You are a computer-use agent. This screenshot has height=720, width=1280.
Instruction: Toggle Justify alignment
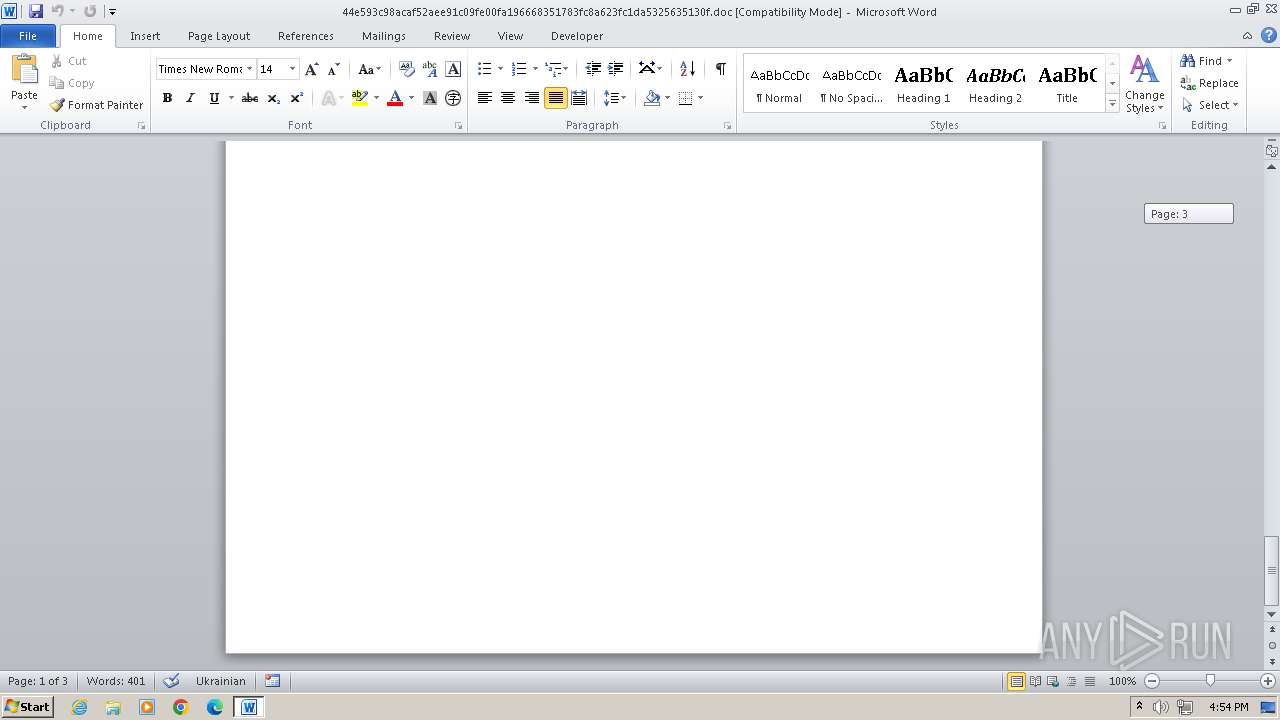[x=555, y=98]
